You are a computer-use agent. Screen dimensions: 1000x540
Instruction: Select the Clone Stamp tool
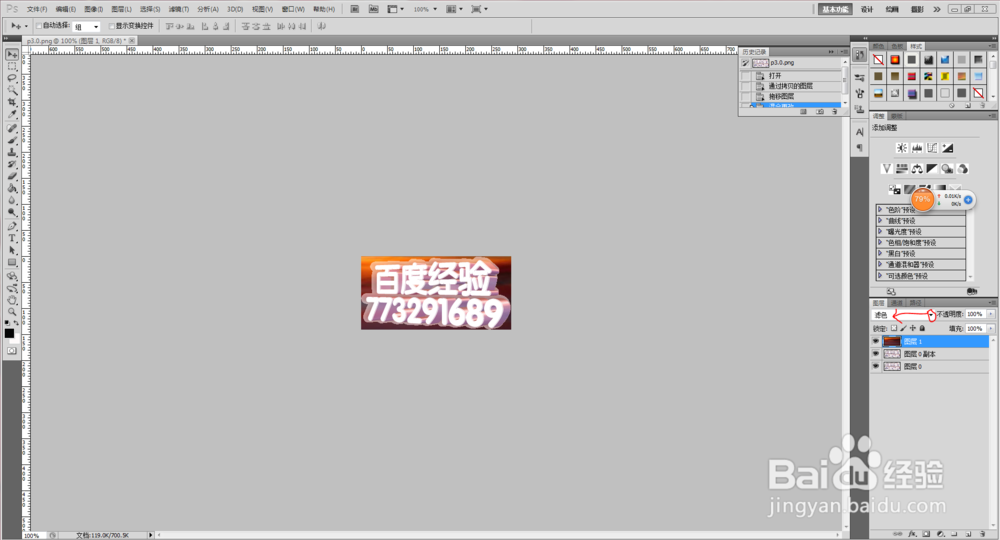(x=11, y=152)
